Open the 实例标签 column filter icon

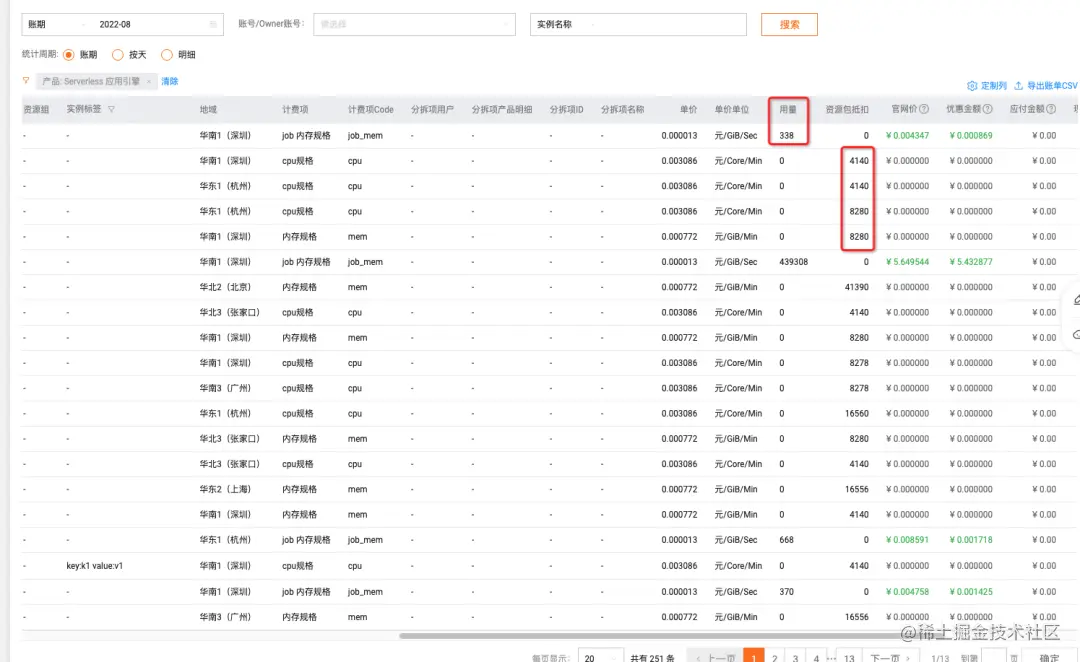tap(111, 109)
